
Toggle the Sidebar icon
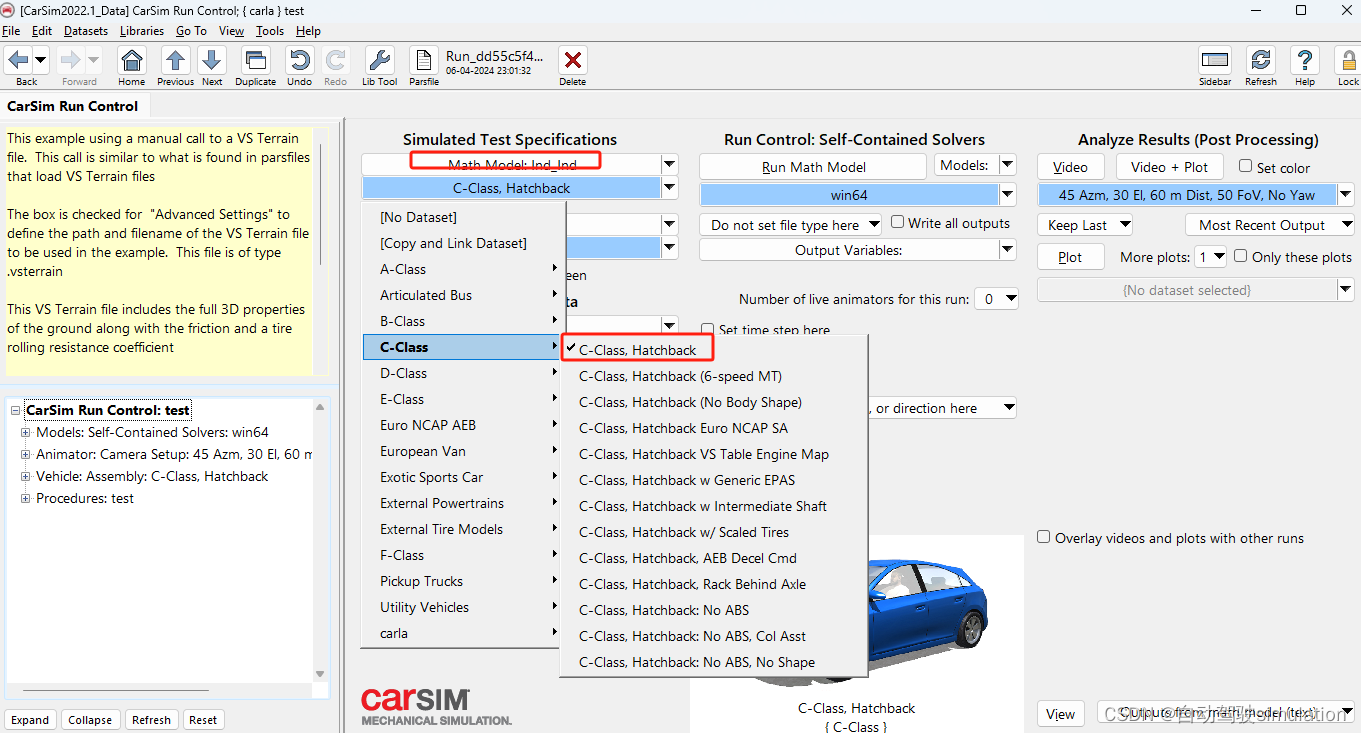1215,60
